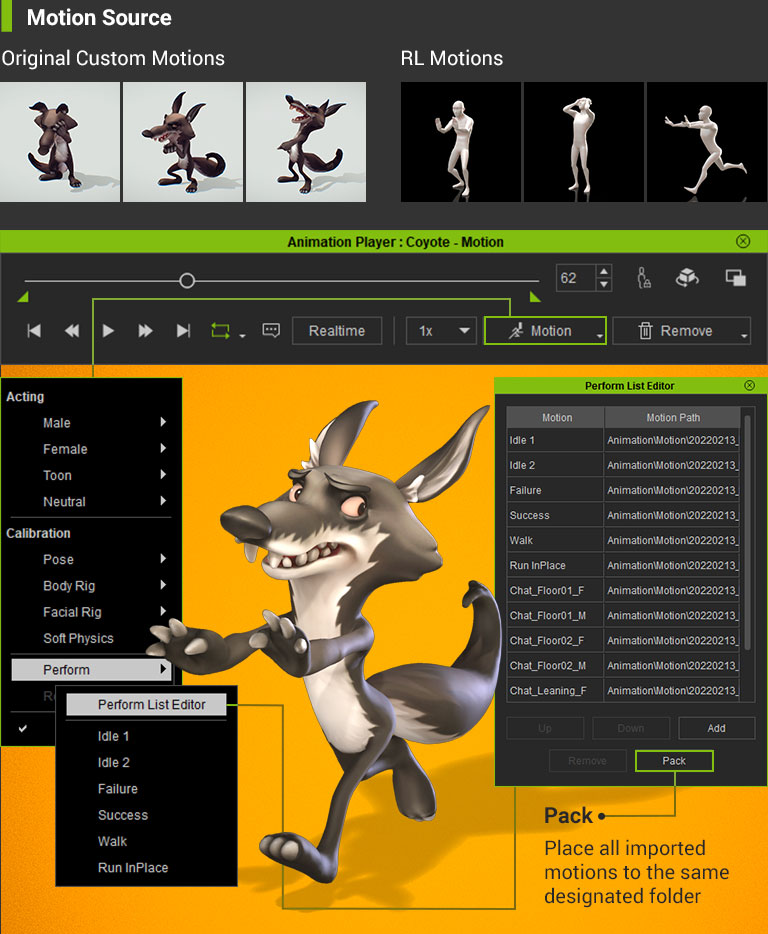Toggle the green loop playback icon
The image size is (768, 934).
220,331
